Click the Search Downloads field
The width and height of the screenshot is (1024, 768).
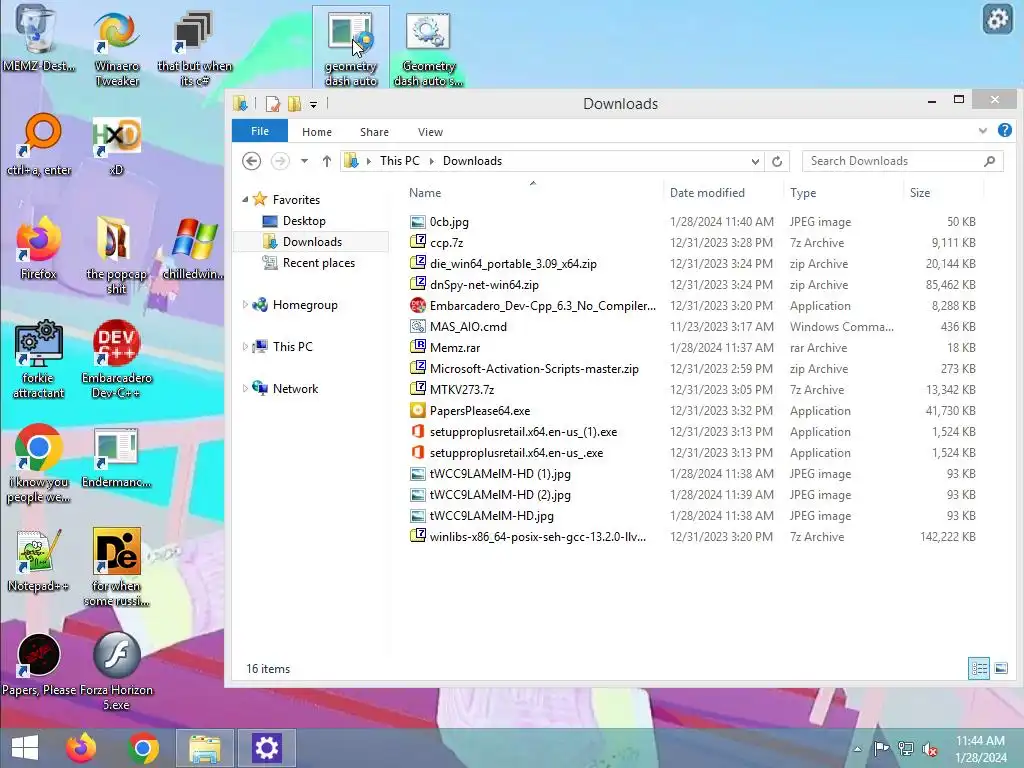(903, 161)
